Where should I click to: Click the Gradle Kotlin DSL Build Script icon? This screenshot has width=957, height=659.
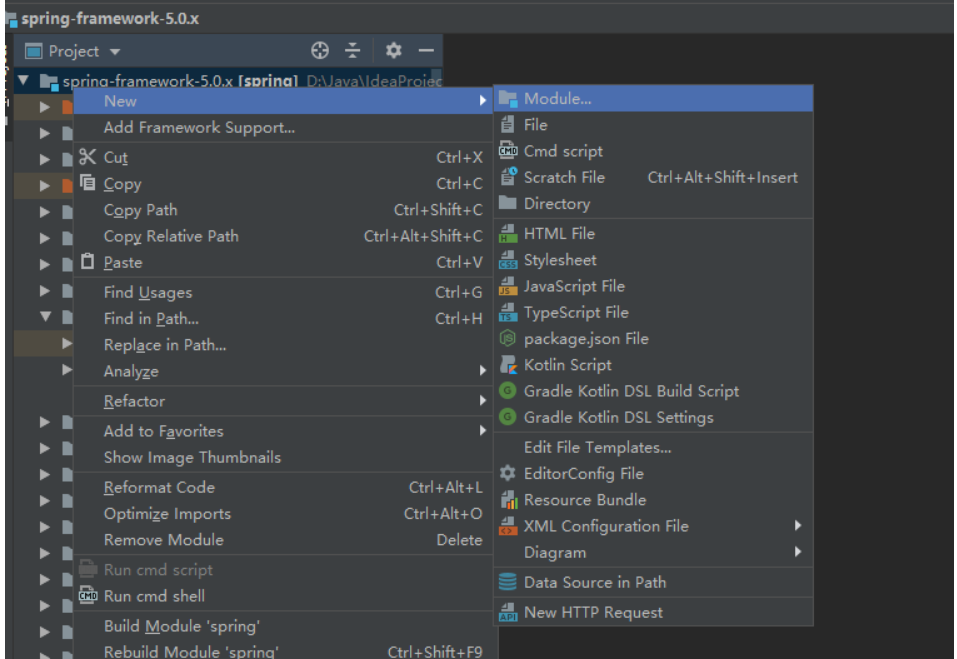pos(508,391)
